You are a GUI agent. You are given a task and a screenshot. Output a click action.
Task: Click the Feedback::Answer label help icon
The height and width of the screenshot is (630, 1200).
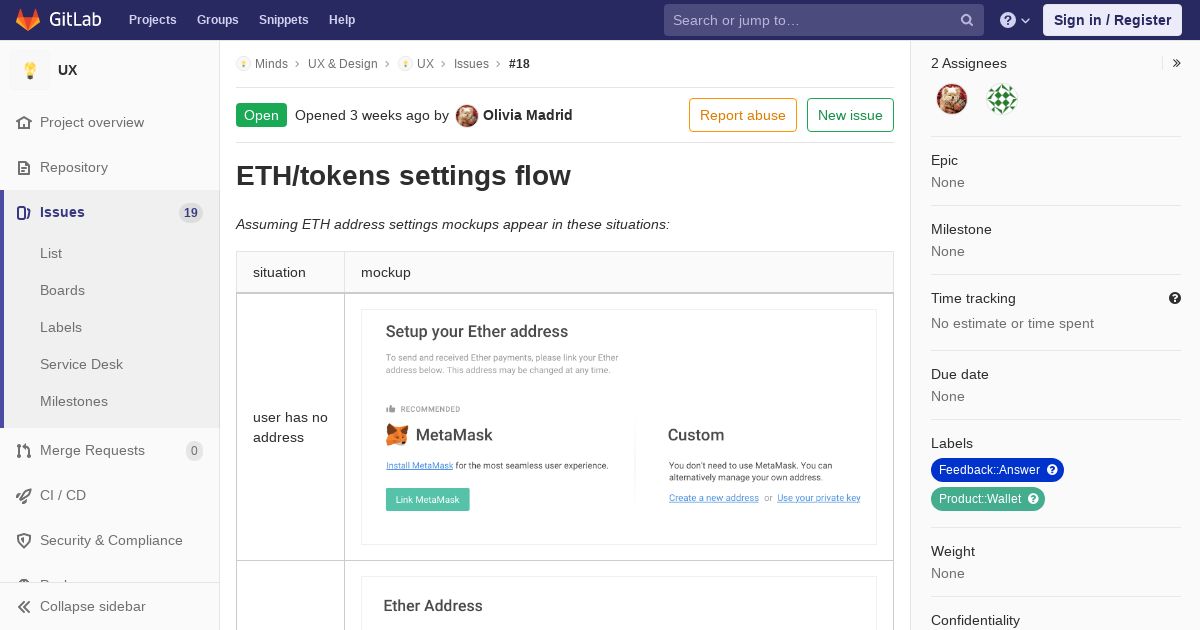(1052, 470)
